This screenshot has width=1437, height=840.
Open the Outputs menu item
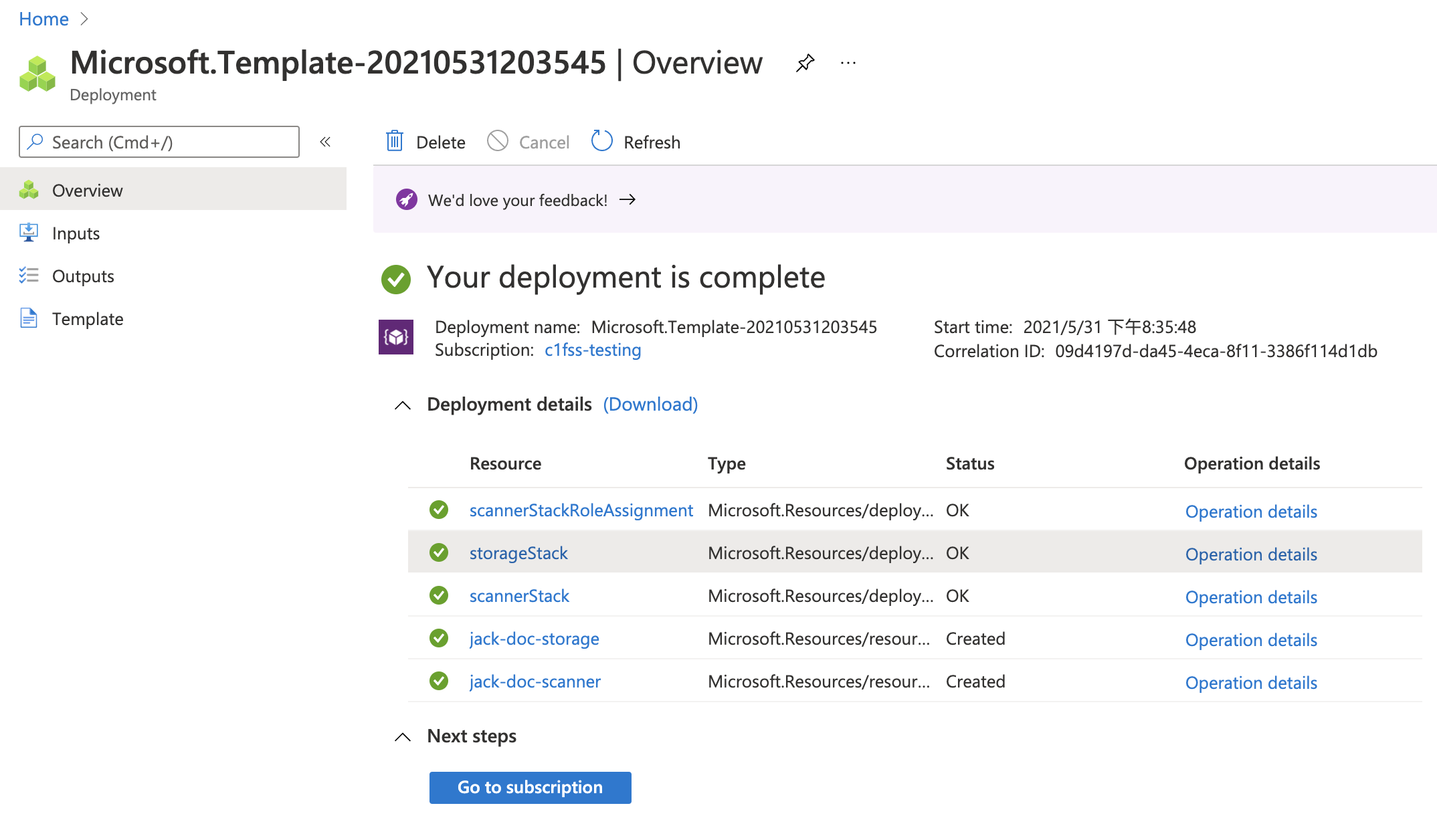83,276
